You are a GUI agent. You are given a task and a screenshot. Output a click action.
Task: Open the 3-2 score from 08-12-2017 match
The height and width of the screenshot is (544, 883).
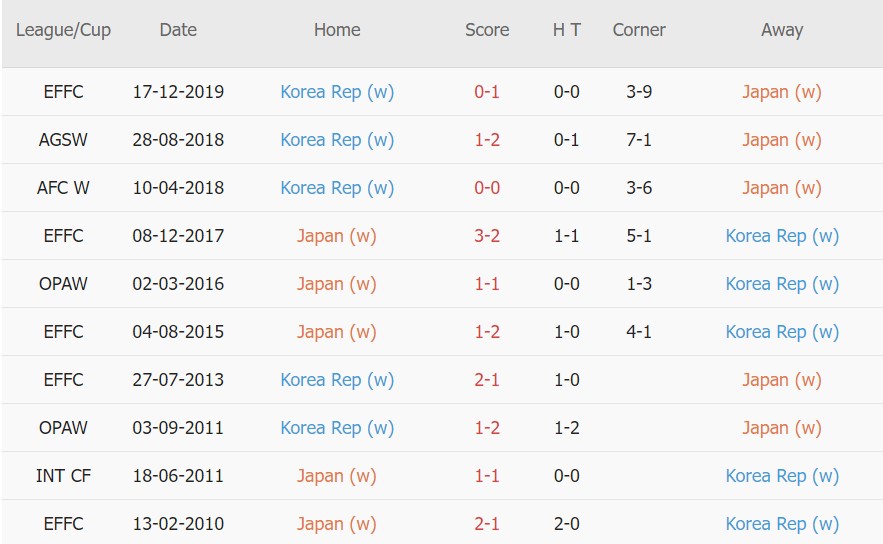point(487,236)
